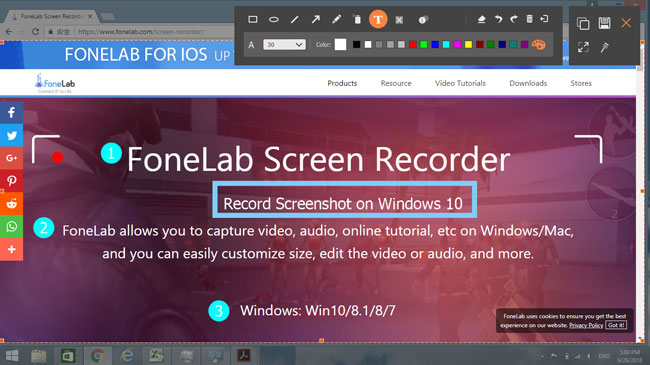Click the current color preview box
The image size is (650, 365).
tap(340, 44)
